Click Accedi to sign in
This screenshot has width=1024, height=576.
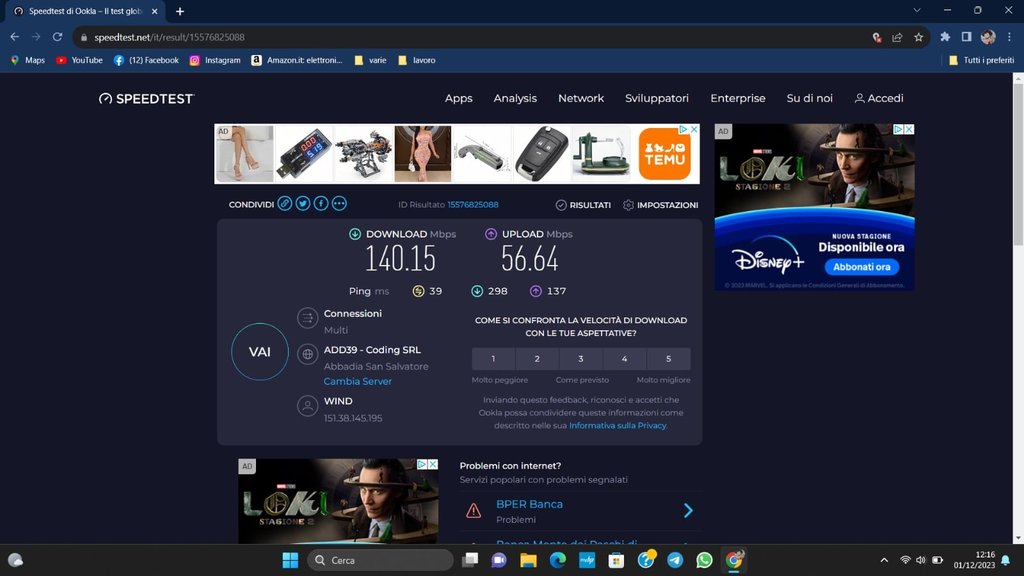tap(879, 98)
